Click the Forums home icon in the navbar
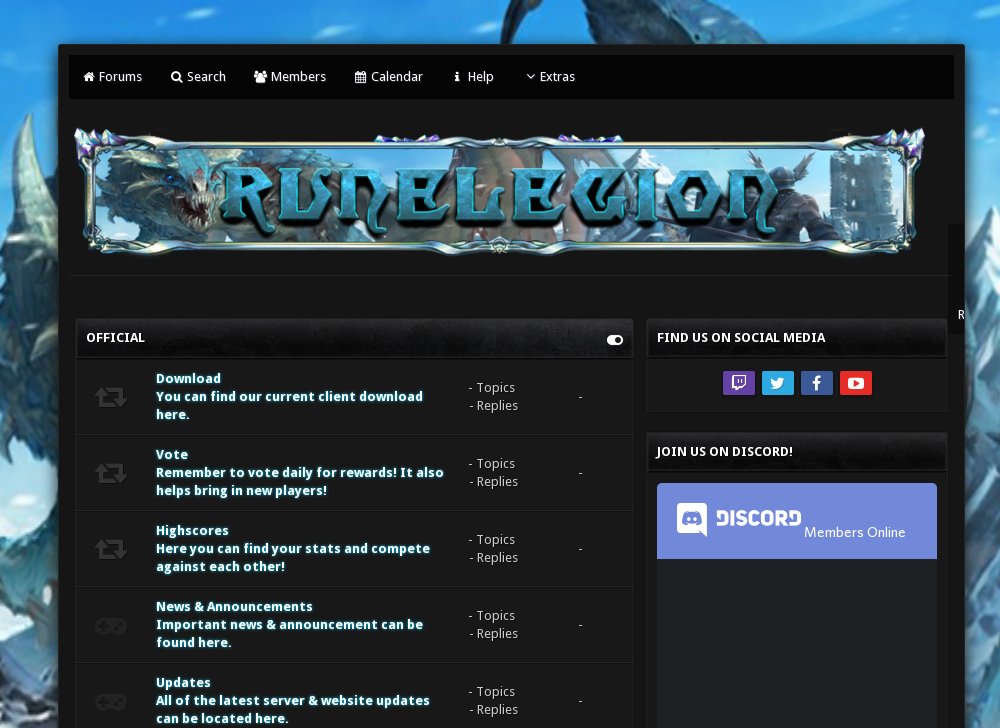Screen dimensions: 1000x728 point(88,76)
